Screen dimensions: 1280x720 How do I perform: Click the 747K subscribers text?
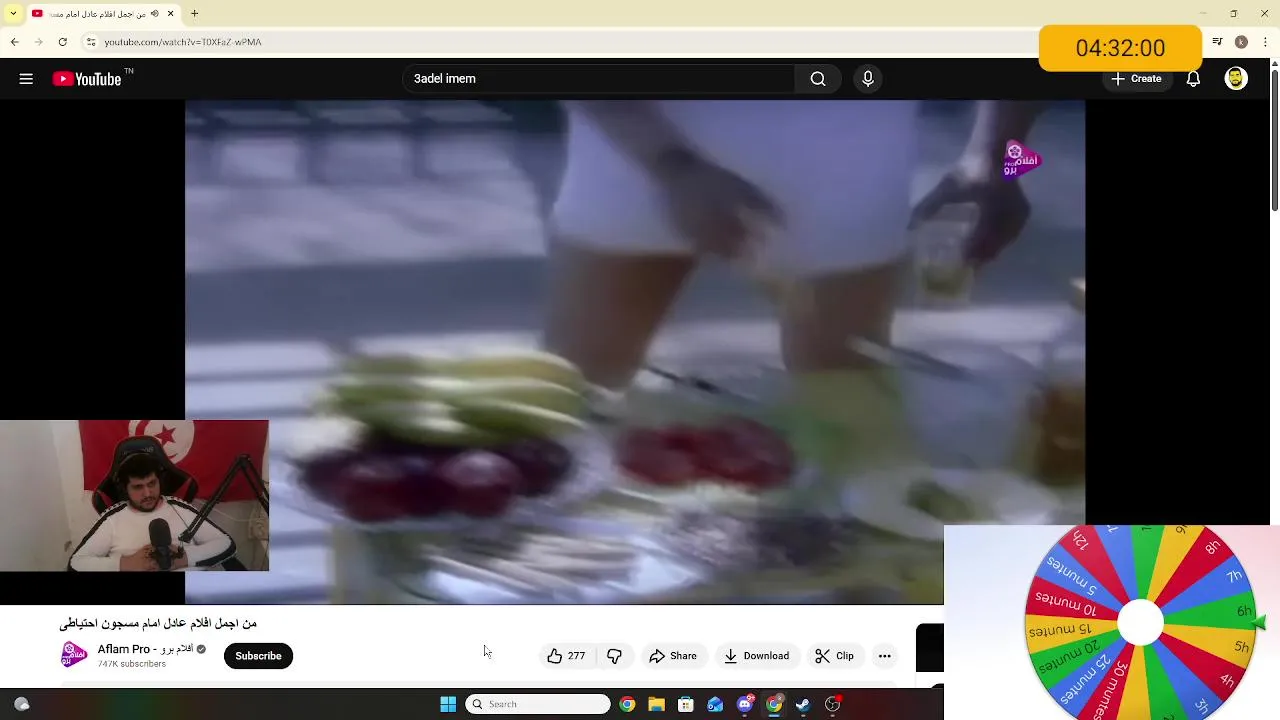(131, 664)
